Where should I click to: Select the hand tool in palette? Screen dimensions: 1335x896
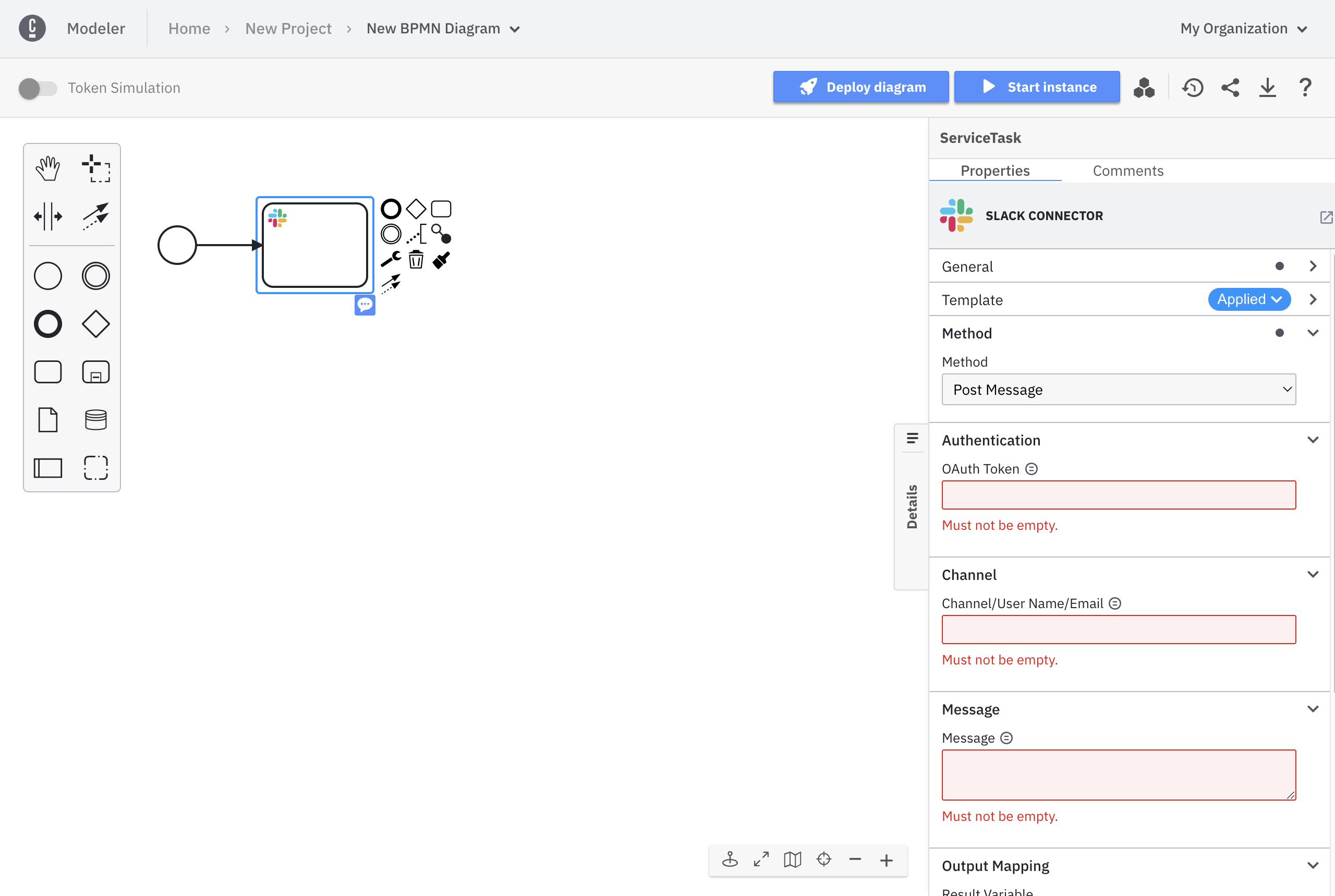click(47, 168)
